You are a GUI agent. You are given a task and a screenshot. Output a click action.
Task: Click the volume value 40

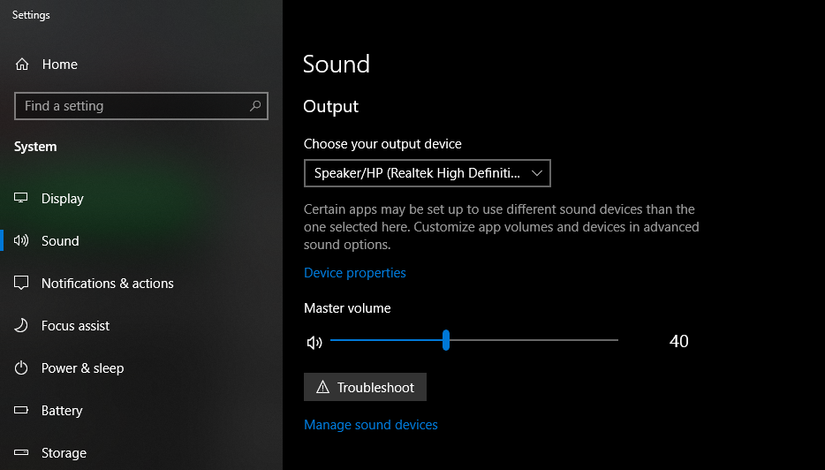click(679, 341)
